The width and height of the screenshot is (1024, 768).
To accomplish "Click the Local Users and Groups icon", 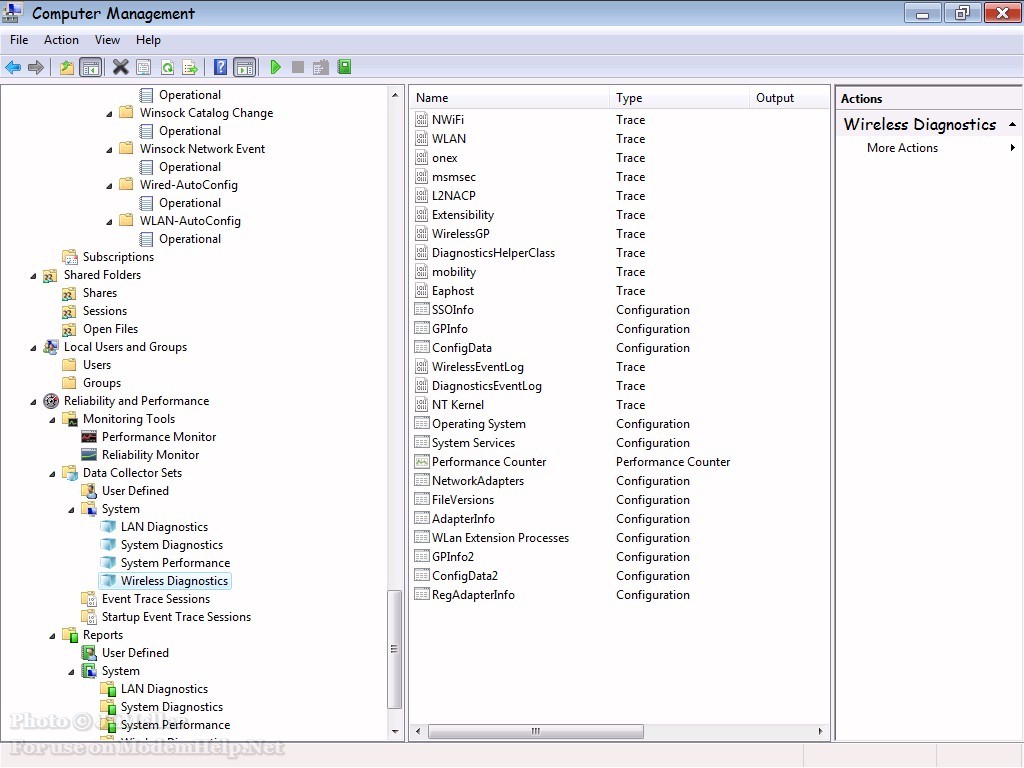I will click(51, 347).
